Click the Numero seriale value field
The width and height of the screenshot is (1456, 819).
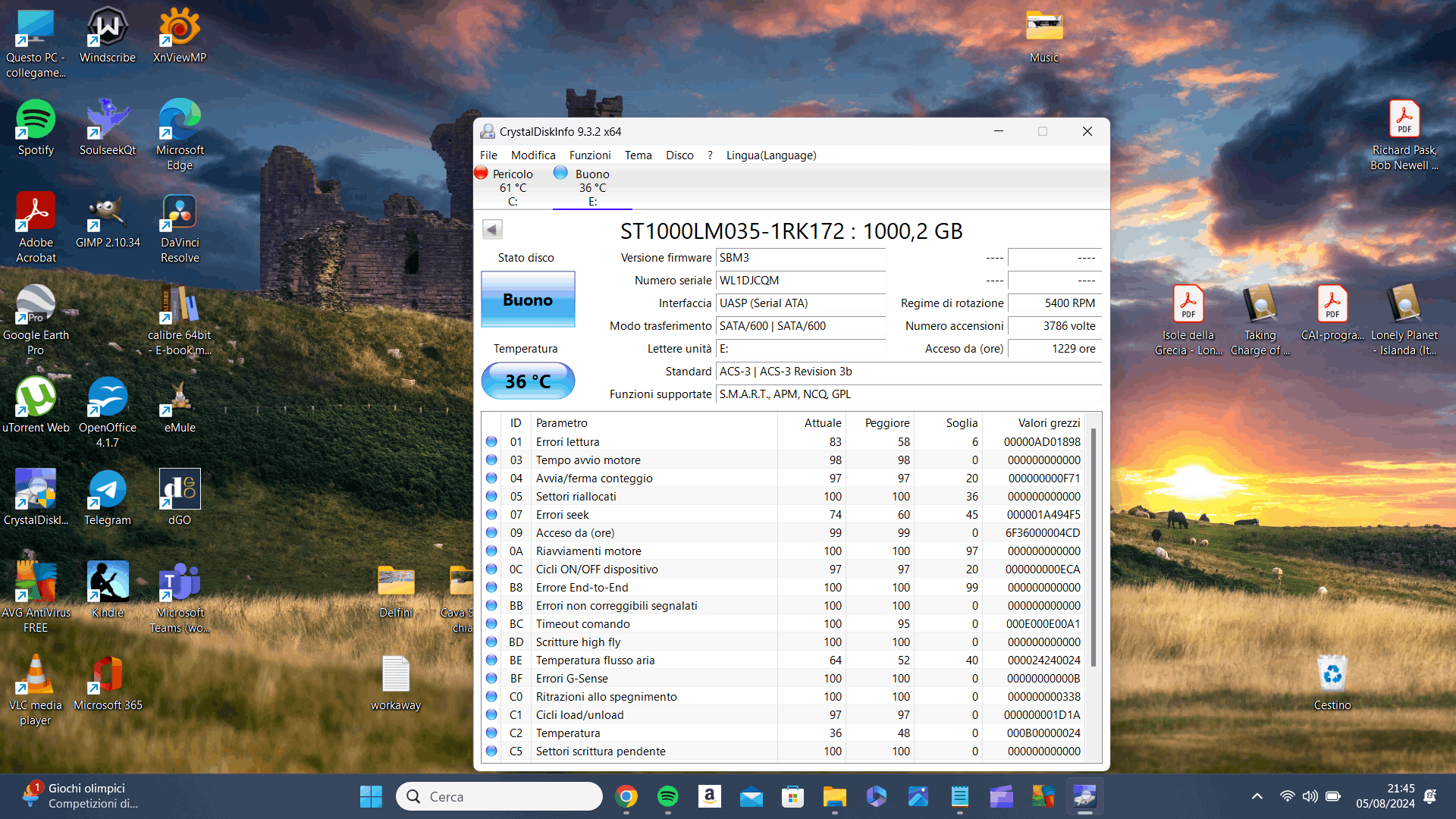coord(800,281)
